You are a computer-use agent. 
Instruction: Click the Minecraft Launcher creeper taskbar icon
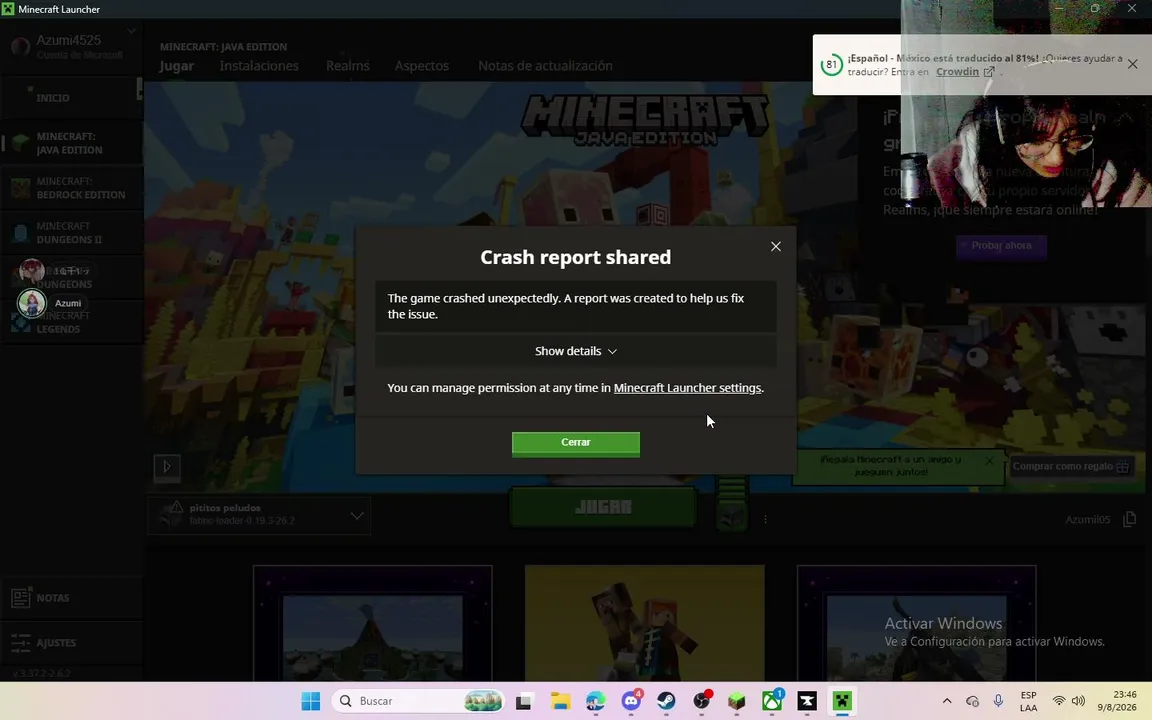pos(843,702)
